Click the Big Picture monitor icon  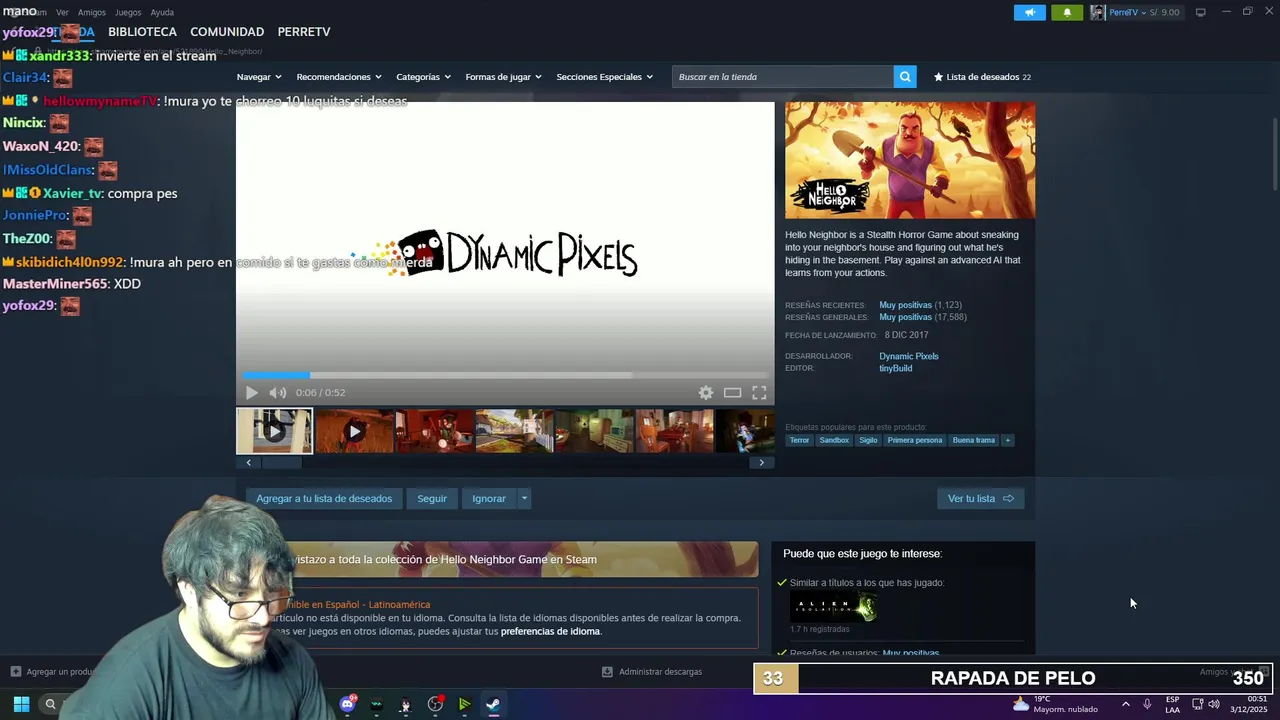click(x=1201, y=12)
